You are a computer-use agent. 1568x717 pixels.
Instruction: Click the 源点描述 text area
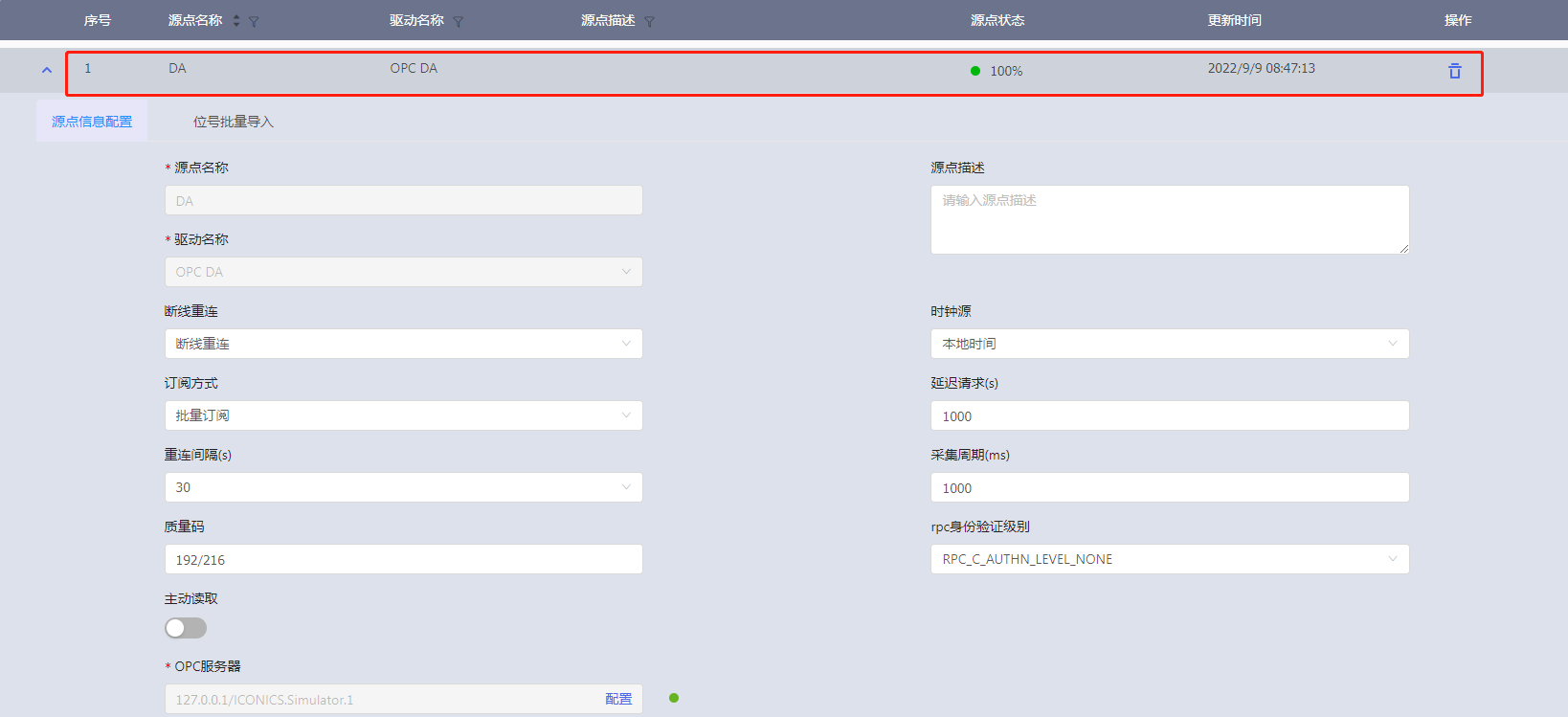click(1169, 220)
